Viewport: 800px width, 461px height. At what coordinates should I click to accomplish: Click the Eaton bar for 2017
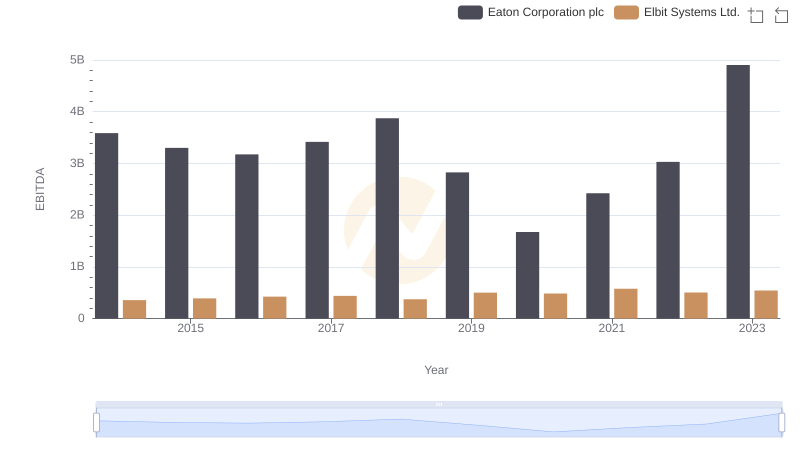click(317, 230)
